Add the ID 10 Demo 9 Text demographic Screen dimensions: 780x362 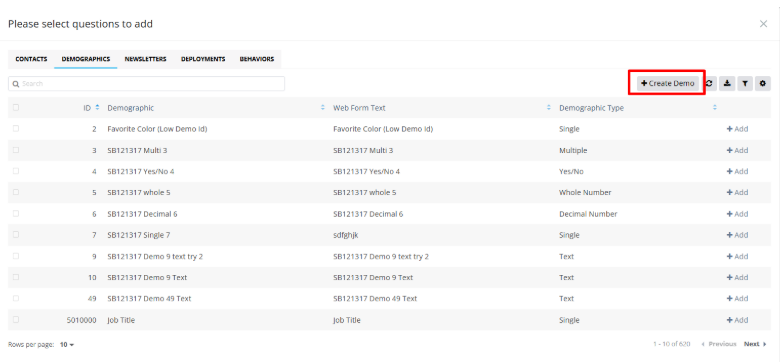point(737,277)
